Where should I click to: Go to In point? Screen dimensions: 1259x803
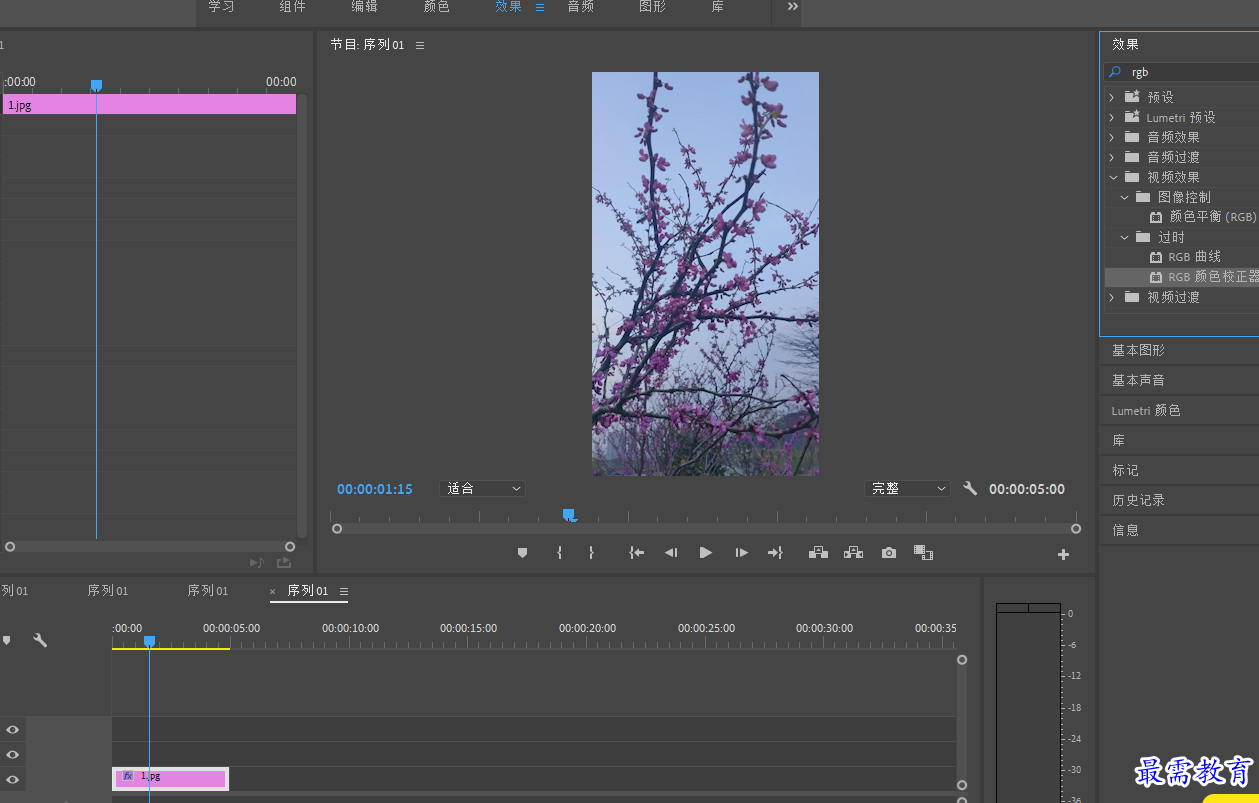tap(636, 553)
